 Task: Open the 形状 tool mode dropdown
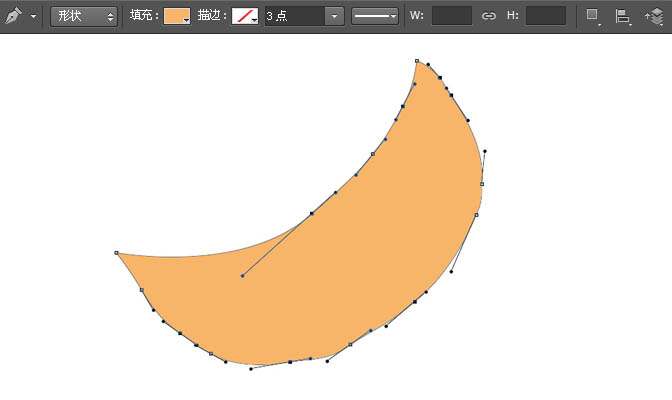pyautogui.click(x=83, y=17)
